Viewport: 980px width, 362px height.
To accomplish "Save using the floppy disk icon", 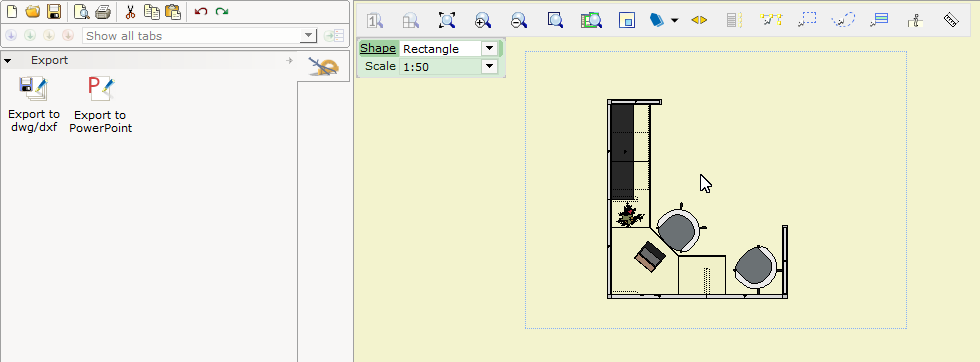I will pos(54,11).
